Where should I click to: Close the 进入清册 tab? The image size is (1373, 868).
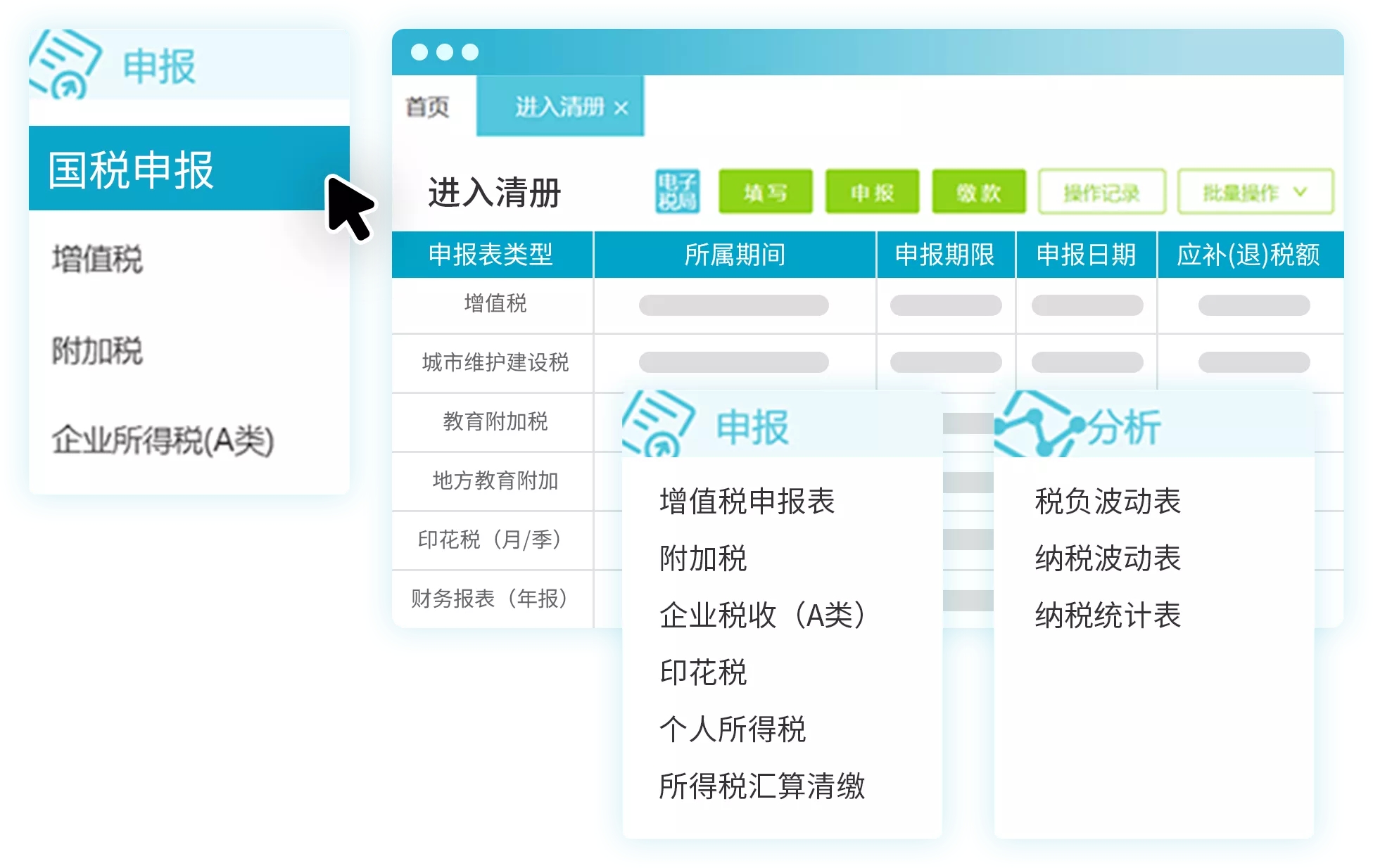point(621,108)
